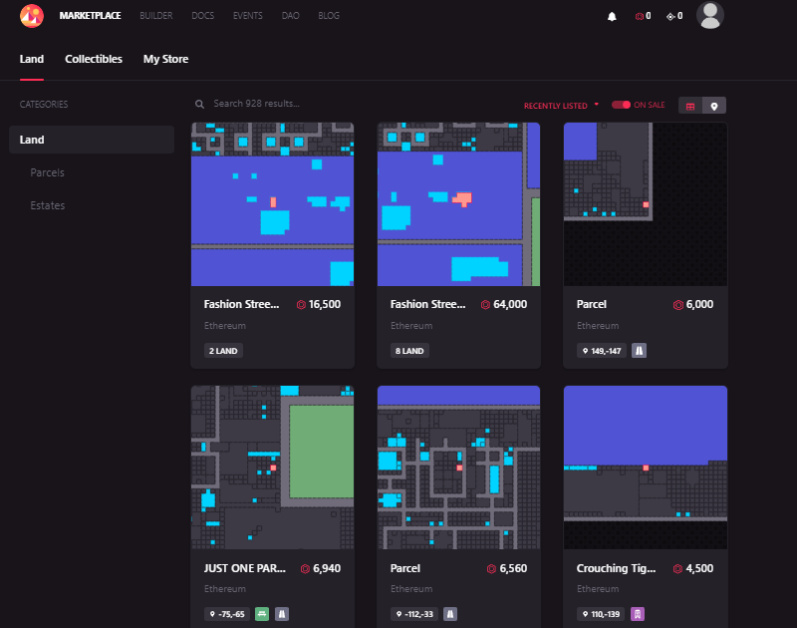The width and height of the screenshot is (797, 628).
Task: Click the MANA symbol beside 4,500 price
Action: tap(678, 569)
